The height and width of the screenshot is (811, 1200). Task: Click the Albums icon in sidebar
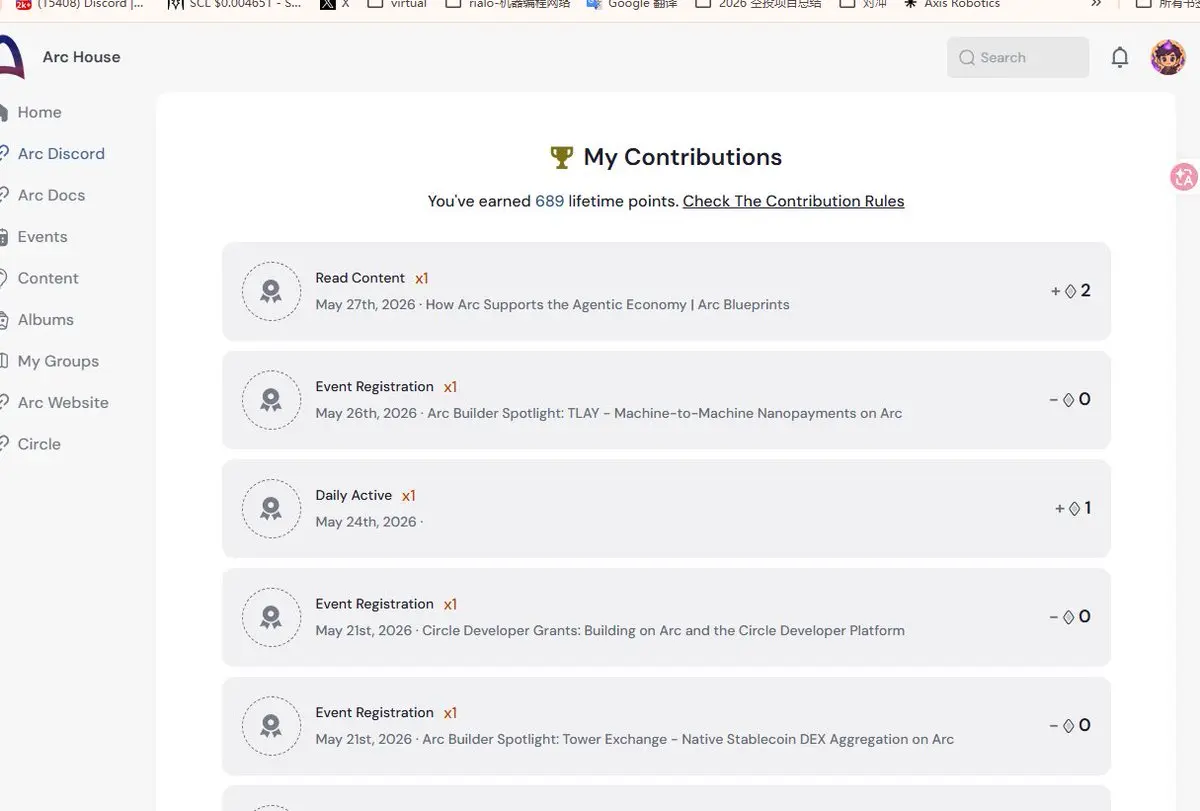(x=4, y=320)
